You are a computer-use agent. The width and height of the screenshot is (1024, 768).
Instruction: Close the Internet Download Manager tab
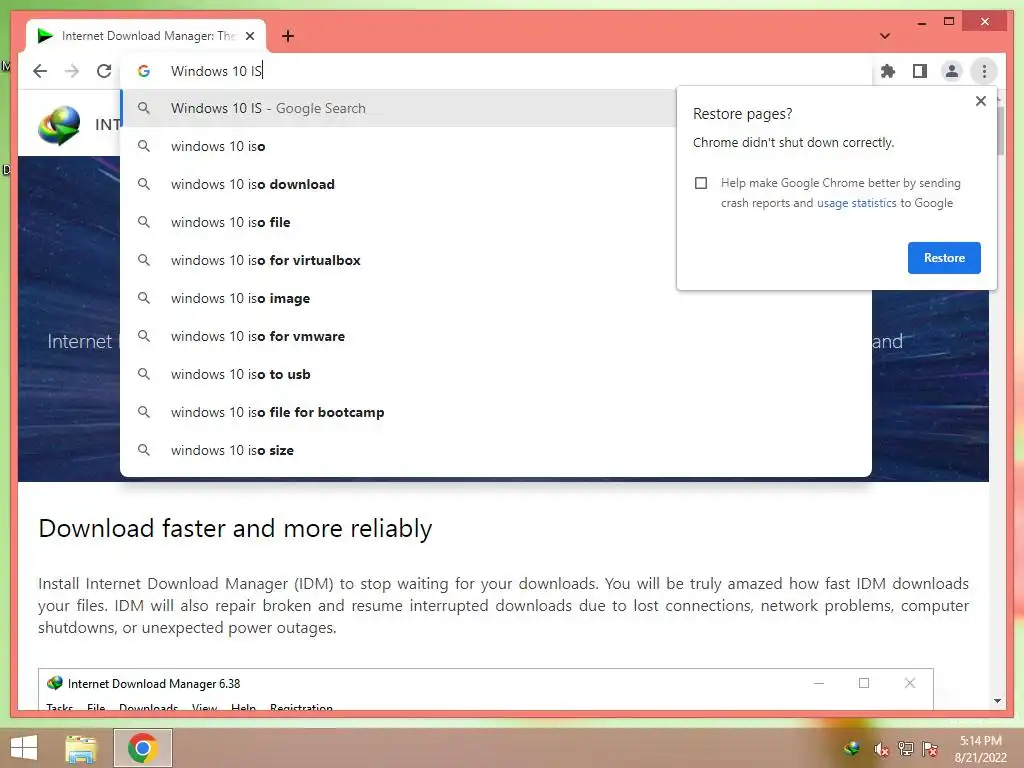tap(249, 36)
